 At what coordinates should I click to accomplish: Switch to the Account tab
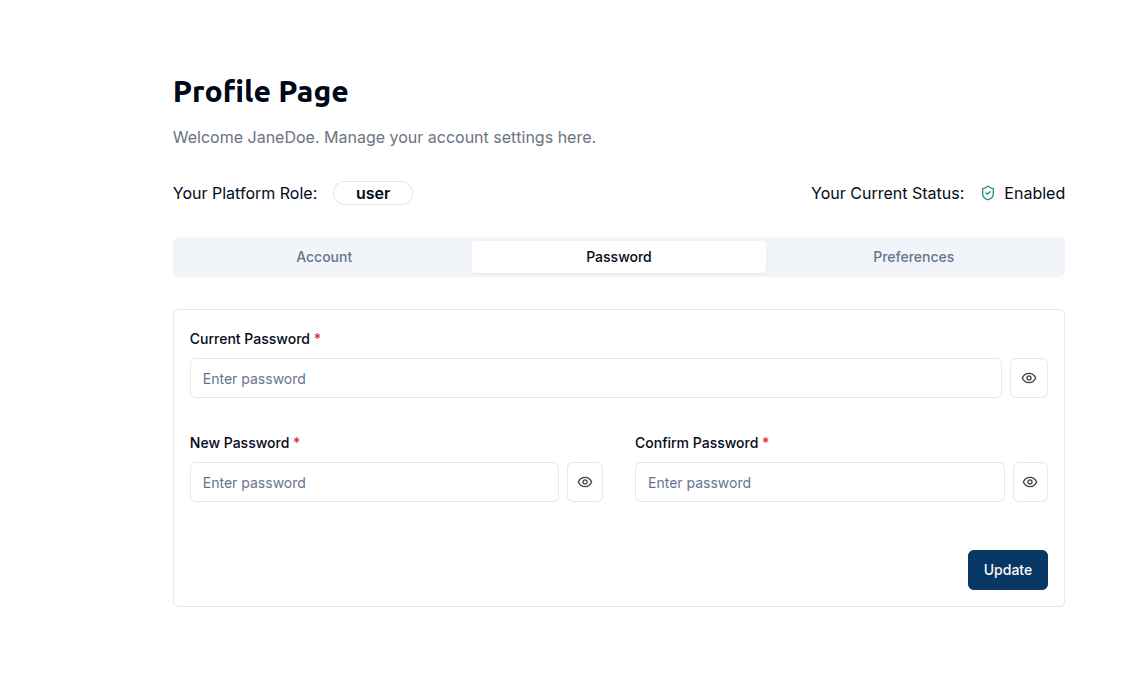(324, 257)
